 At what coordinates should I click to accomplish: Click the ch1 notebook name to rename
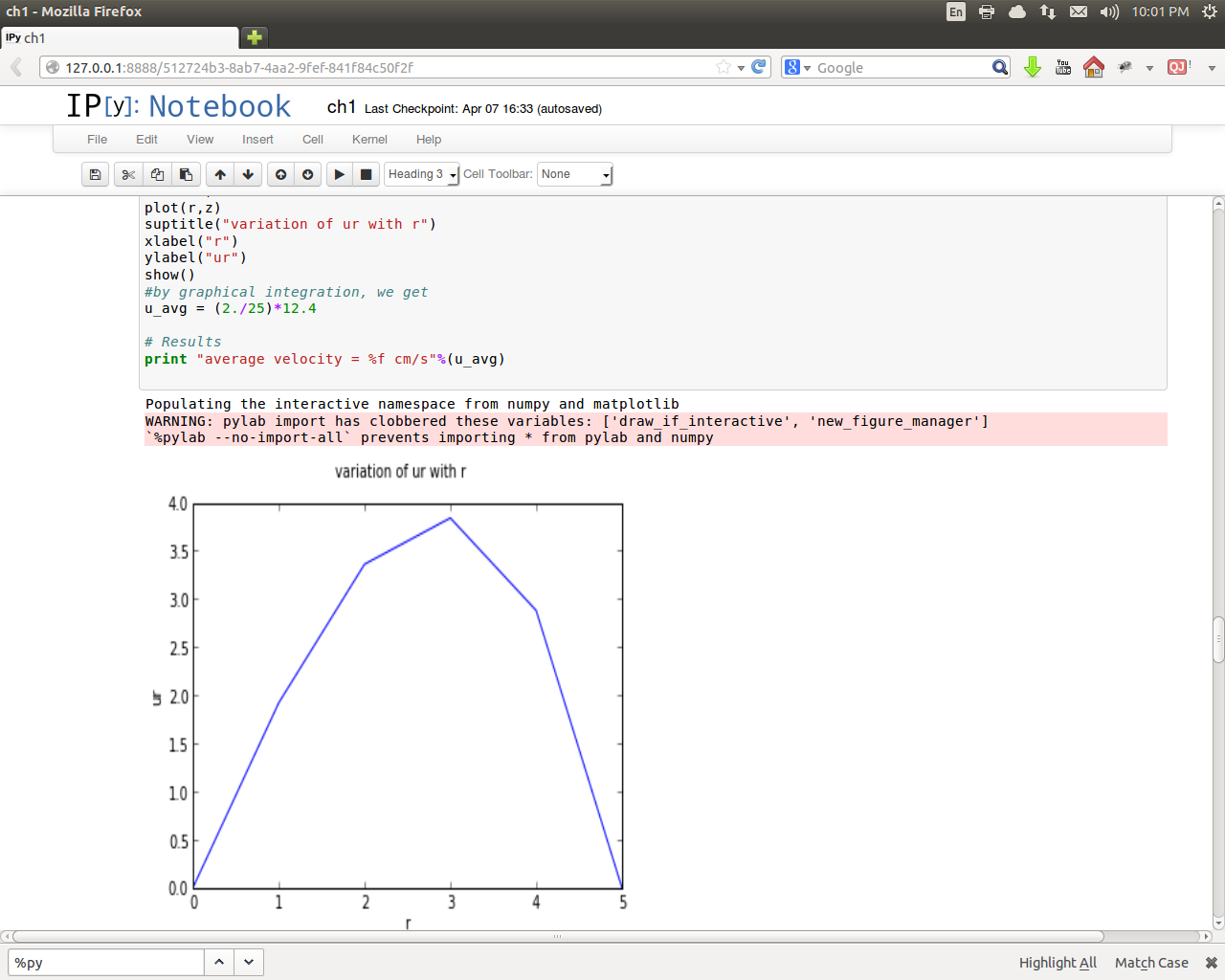point(341,107)
